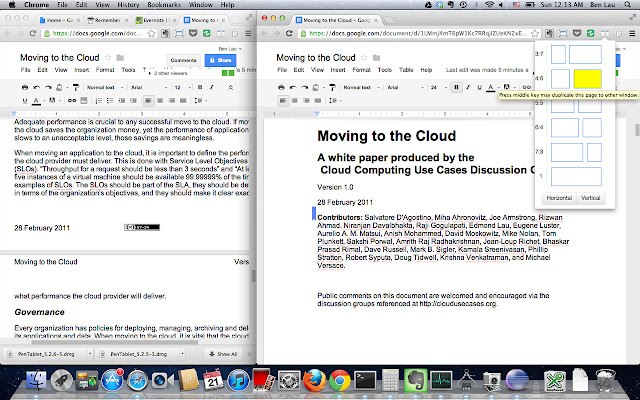This screenshot has width=640, height=400.
Task: Apply numbered list in left window
Action: point(98,100)
